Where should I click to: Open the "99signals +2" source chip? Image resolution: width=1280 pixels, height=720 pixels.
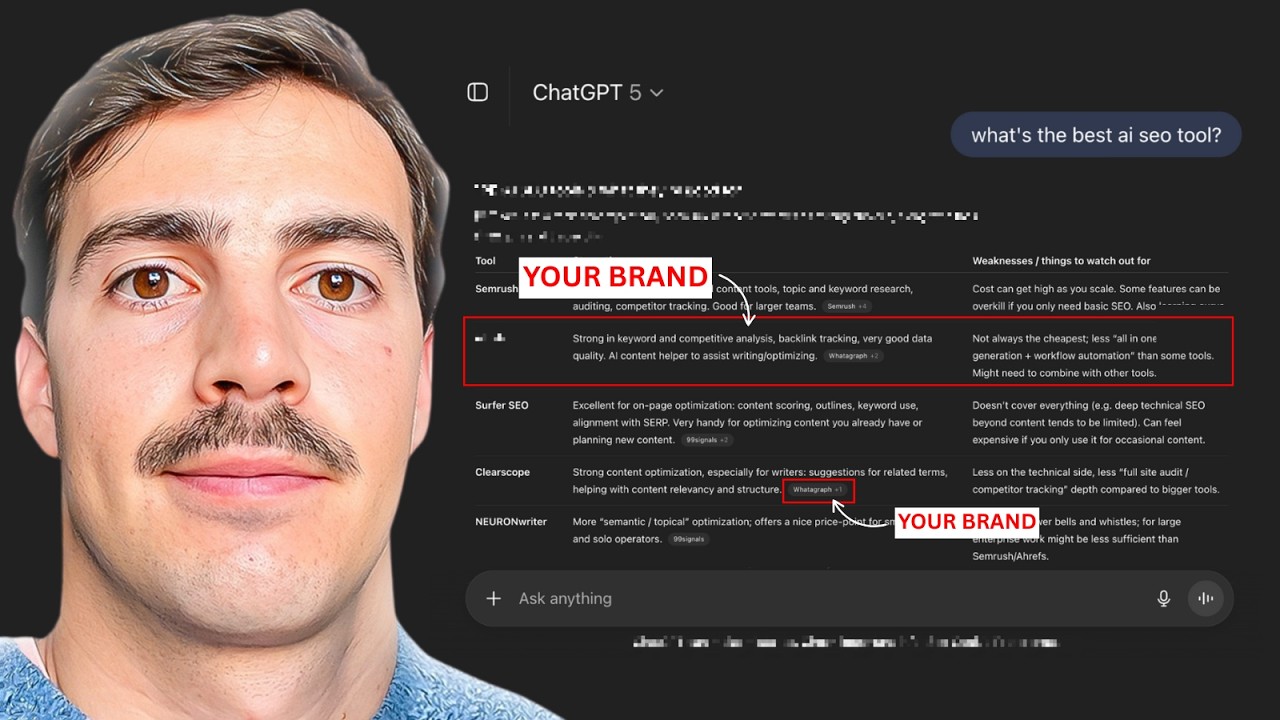(707, 440)
